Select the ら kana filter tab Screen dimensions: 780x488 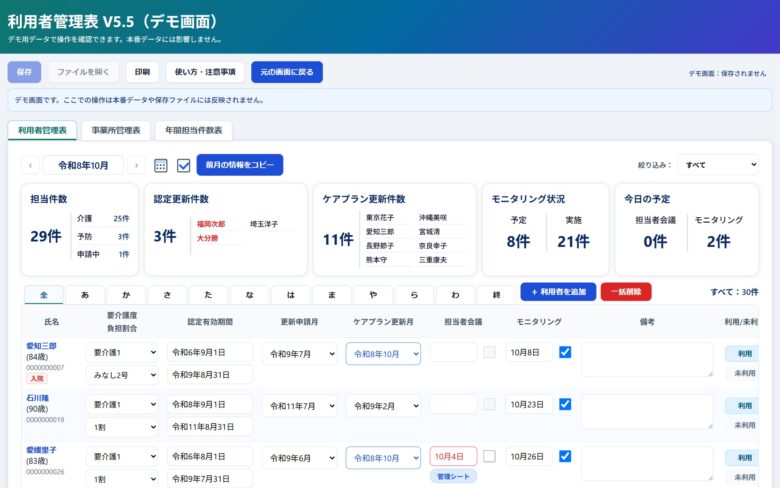414,294
